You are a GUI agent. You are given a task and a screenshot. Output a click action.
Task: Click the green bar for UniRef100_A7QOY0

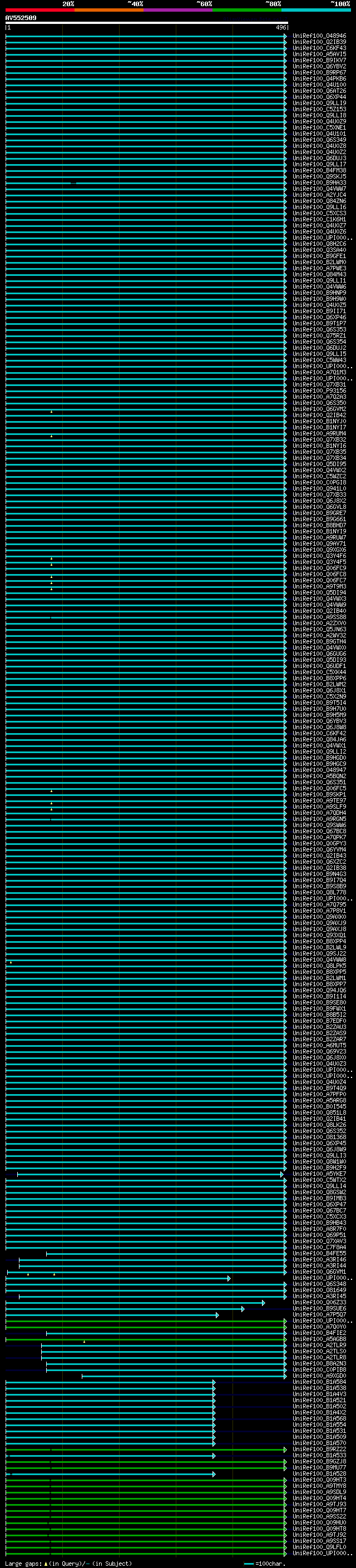[146, 1327]
